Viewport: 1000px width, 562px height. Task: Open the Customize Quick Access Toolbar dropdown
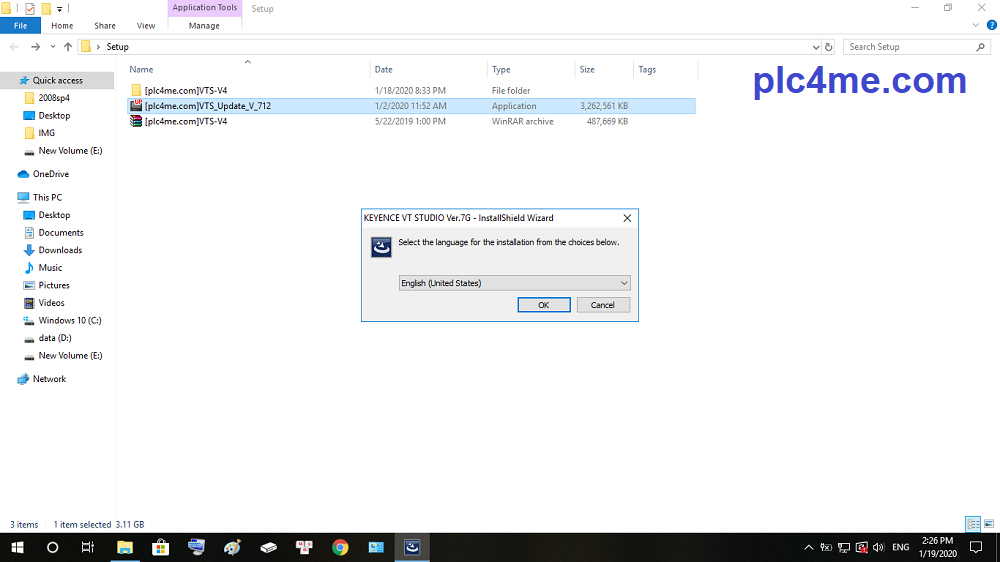[x=60, y=8]
